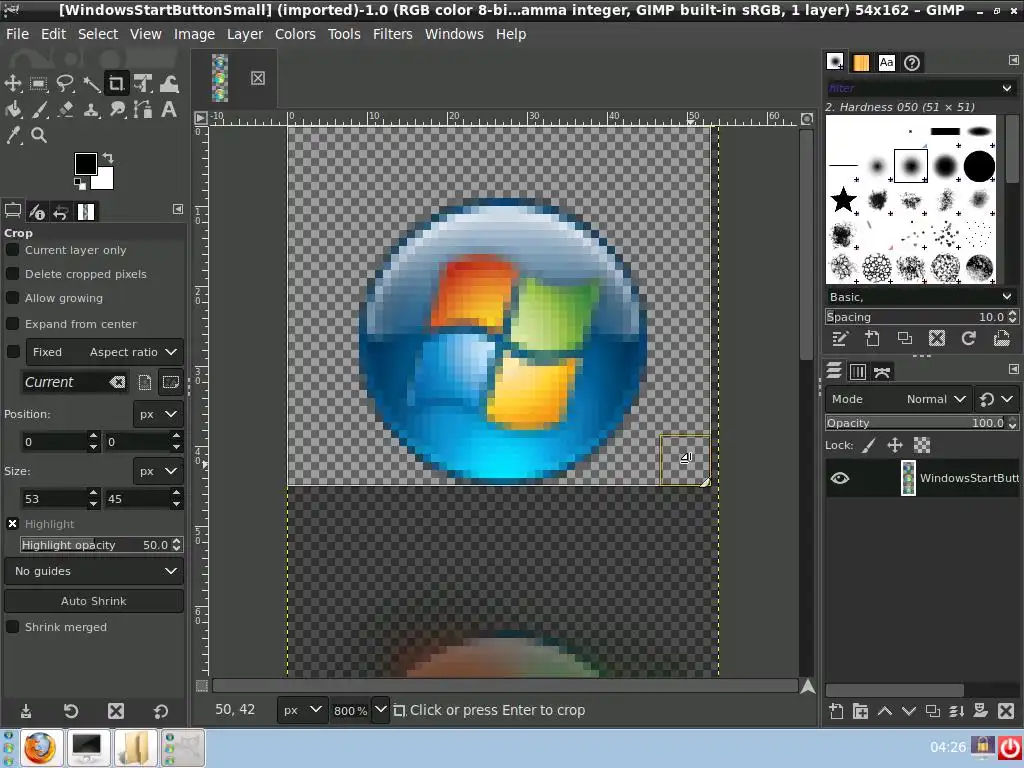Set landscape orientation for fixed aspect
Viewport: 1024px width, 768px height.
click(x=170, y=382)
